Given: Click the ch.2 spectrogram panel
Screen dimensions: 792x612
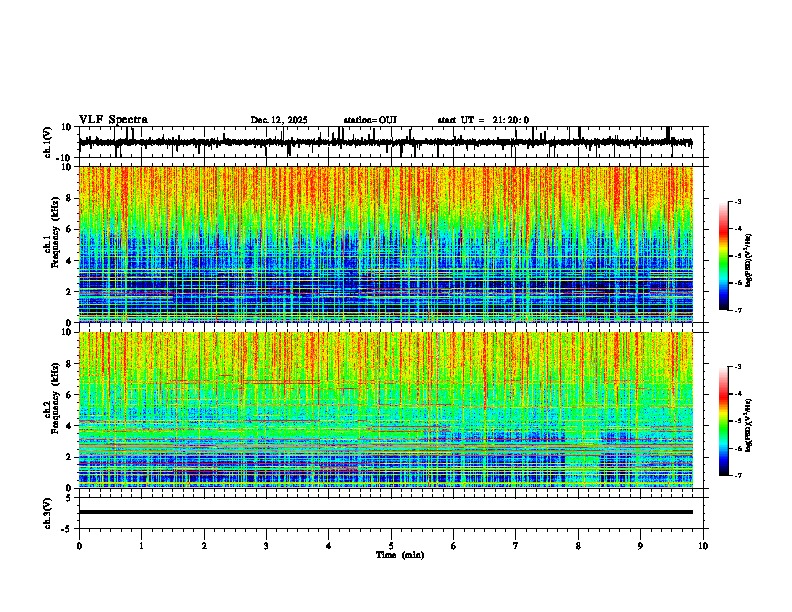Looking at the screenshot, I should (x=386, y=410).
